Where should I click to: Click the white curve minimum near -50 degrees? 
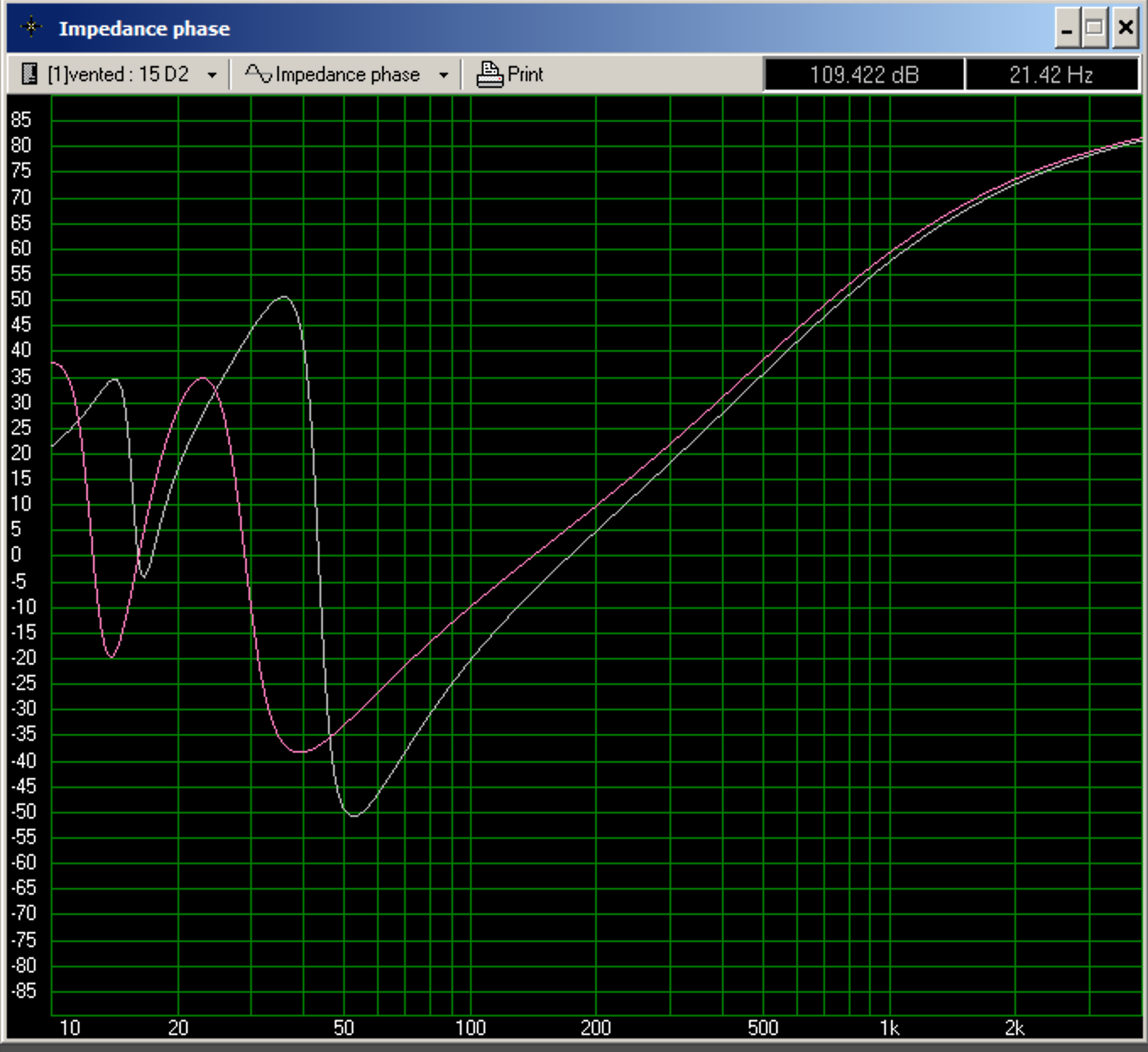coord(354,815)
